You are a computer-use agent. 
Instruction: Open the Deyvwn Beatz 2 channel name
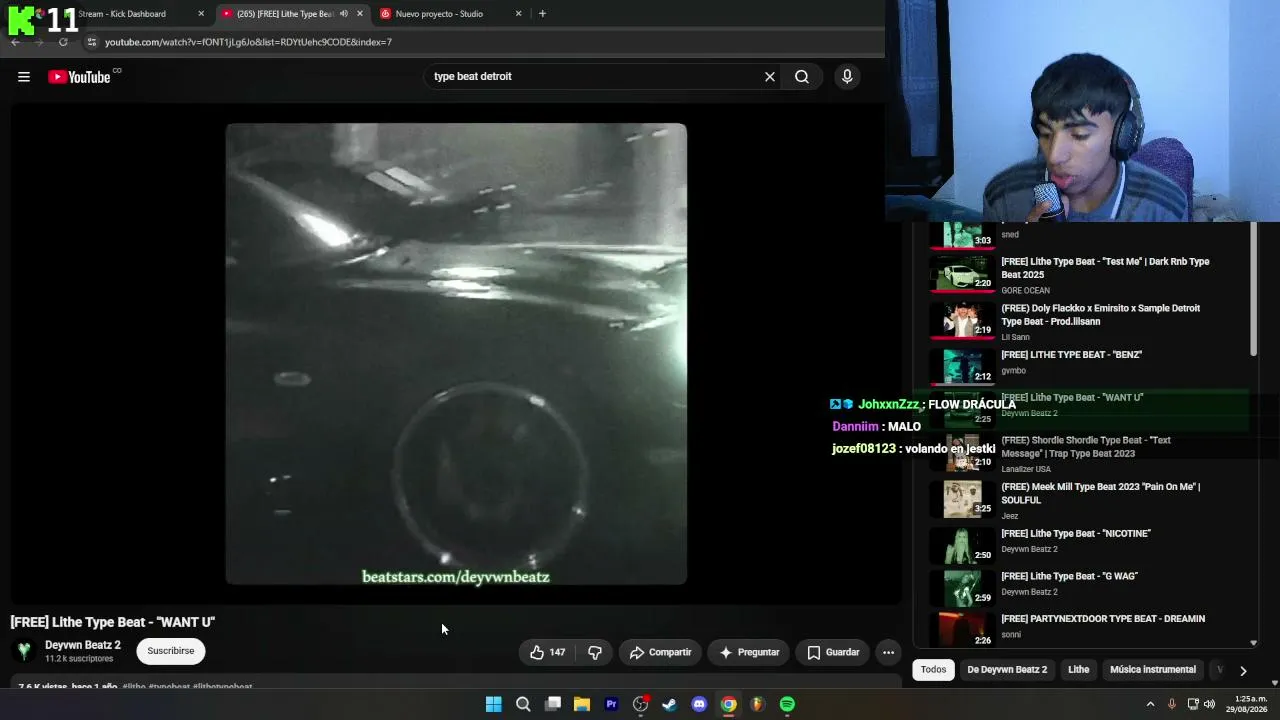[83, 645]
